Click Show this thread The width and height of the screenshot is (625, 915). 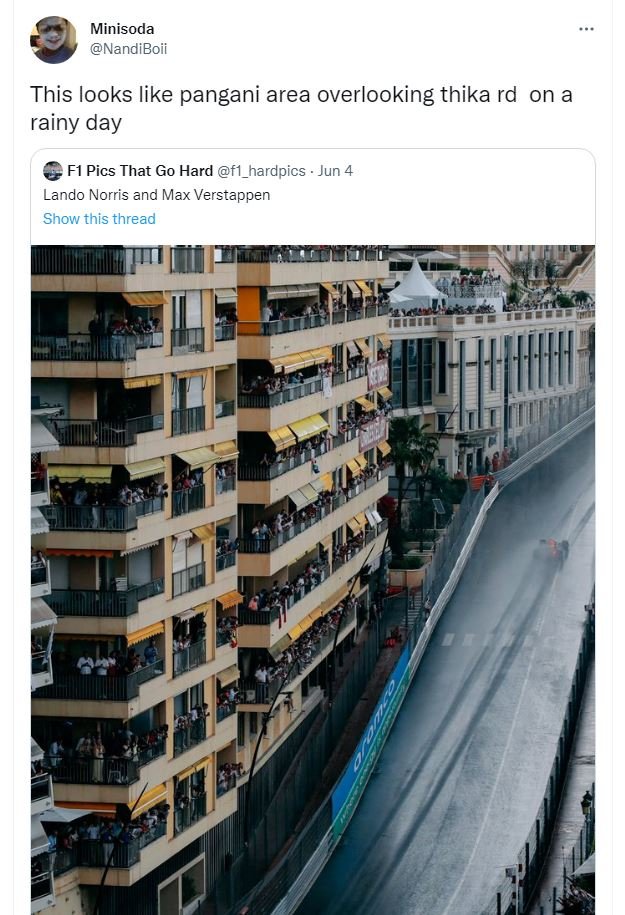click(x=99, y=219)
